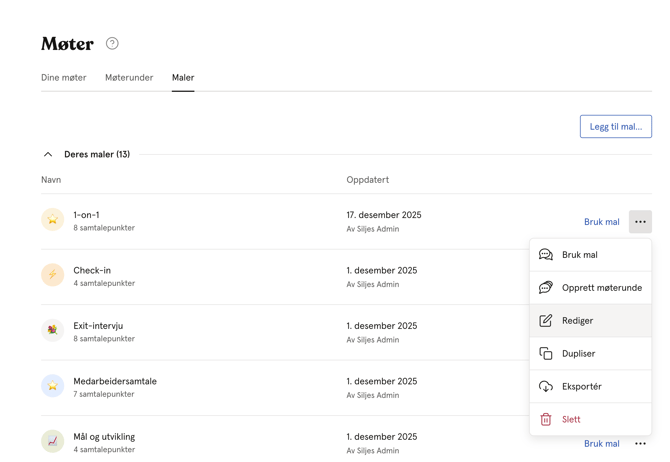Click the 7 samtalepunkter label
Viewport: 670px width, 462px height.
104,394
